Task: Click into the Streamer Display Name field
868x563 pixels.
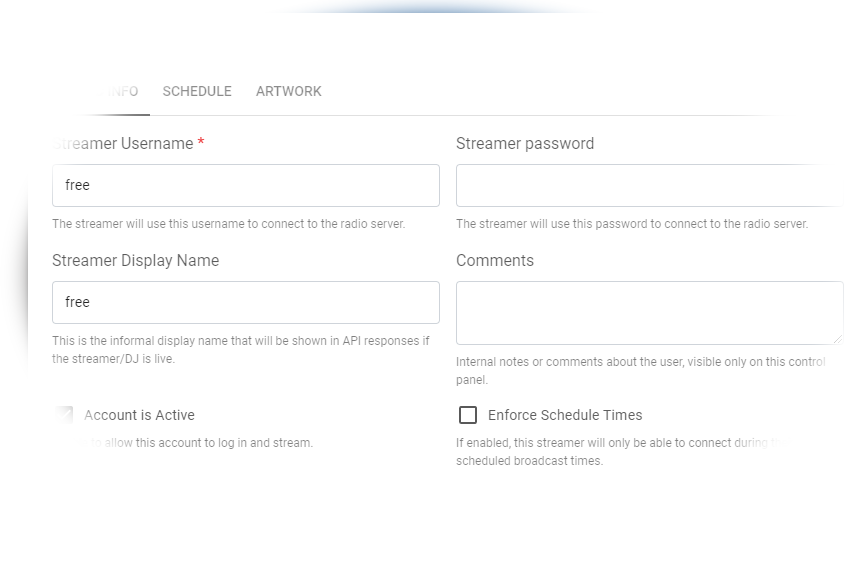Action: (x=246, y=302)
